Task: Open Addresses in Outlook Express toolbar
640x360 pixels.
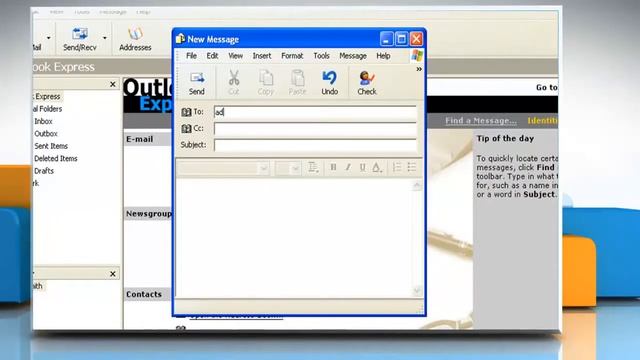Action: click(x=135, y=40)
